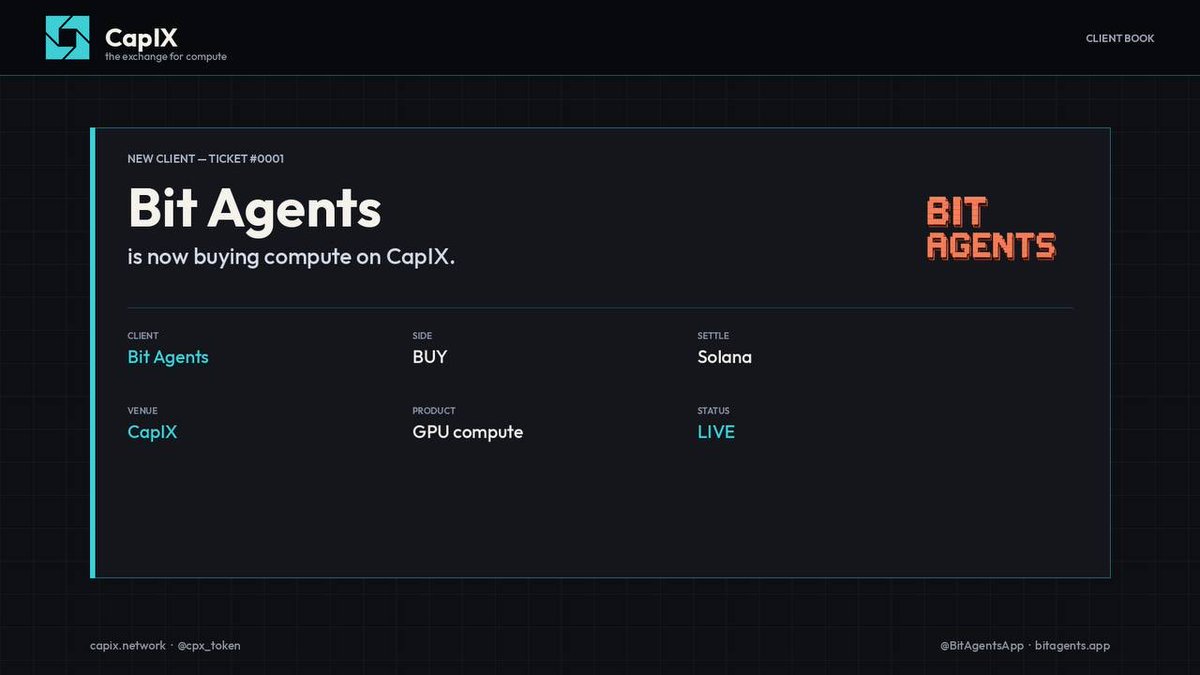Click the teal 'CapIX' venue value
Image resolution: width=1200 pixels, height=675 pixels.
coord(152,432)
